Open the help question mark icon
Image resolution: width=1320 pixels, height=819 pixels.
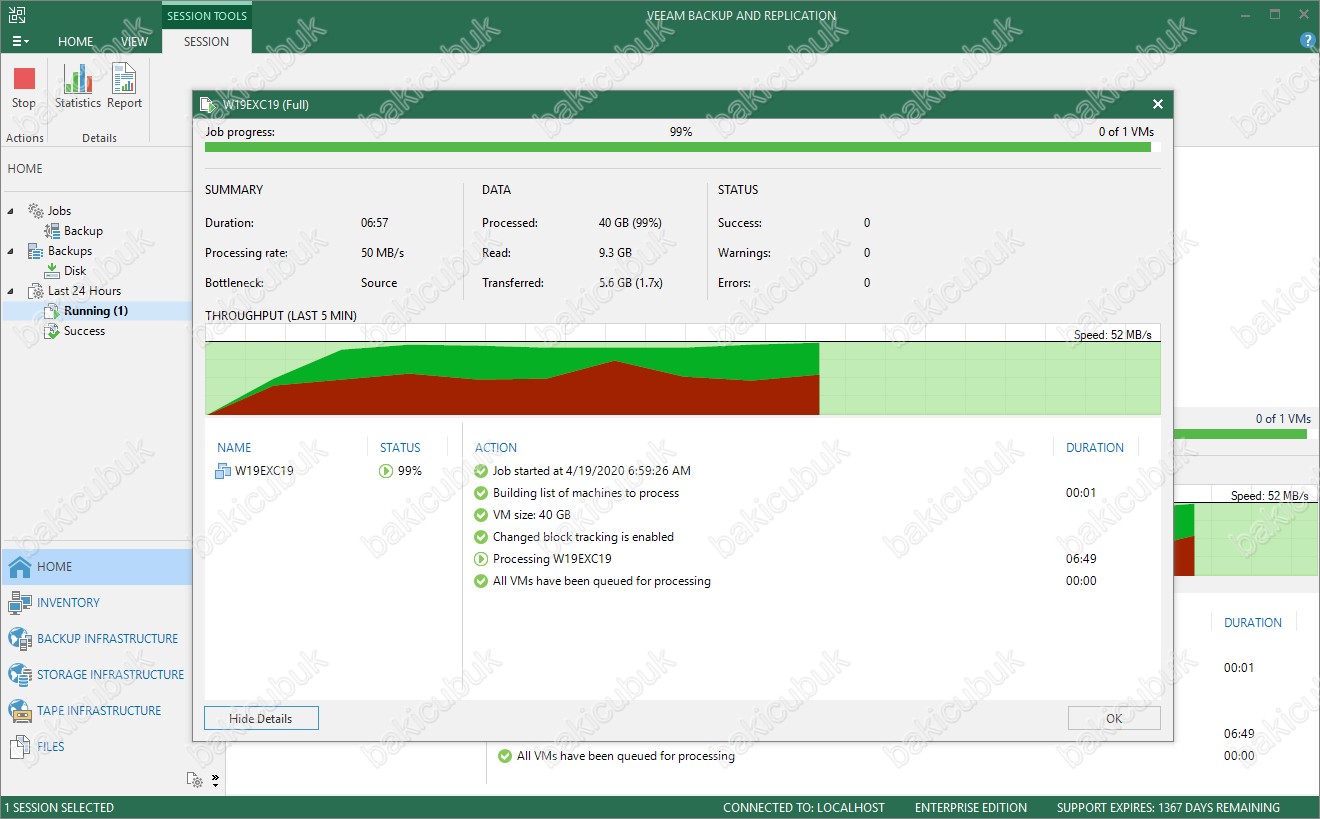1307,41
